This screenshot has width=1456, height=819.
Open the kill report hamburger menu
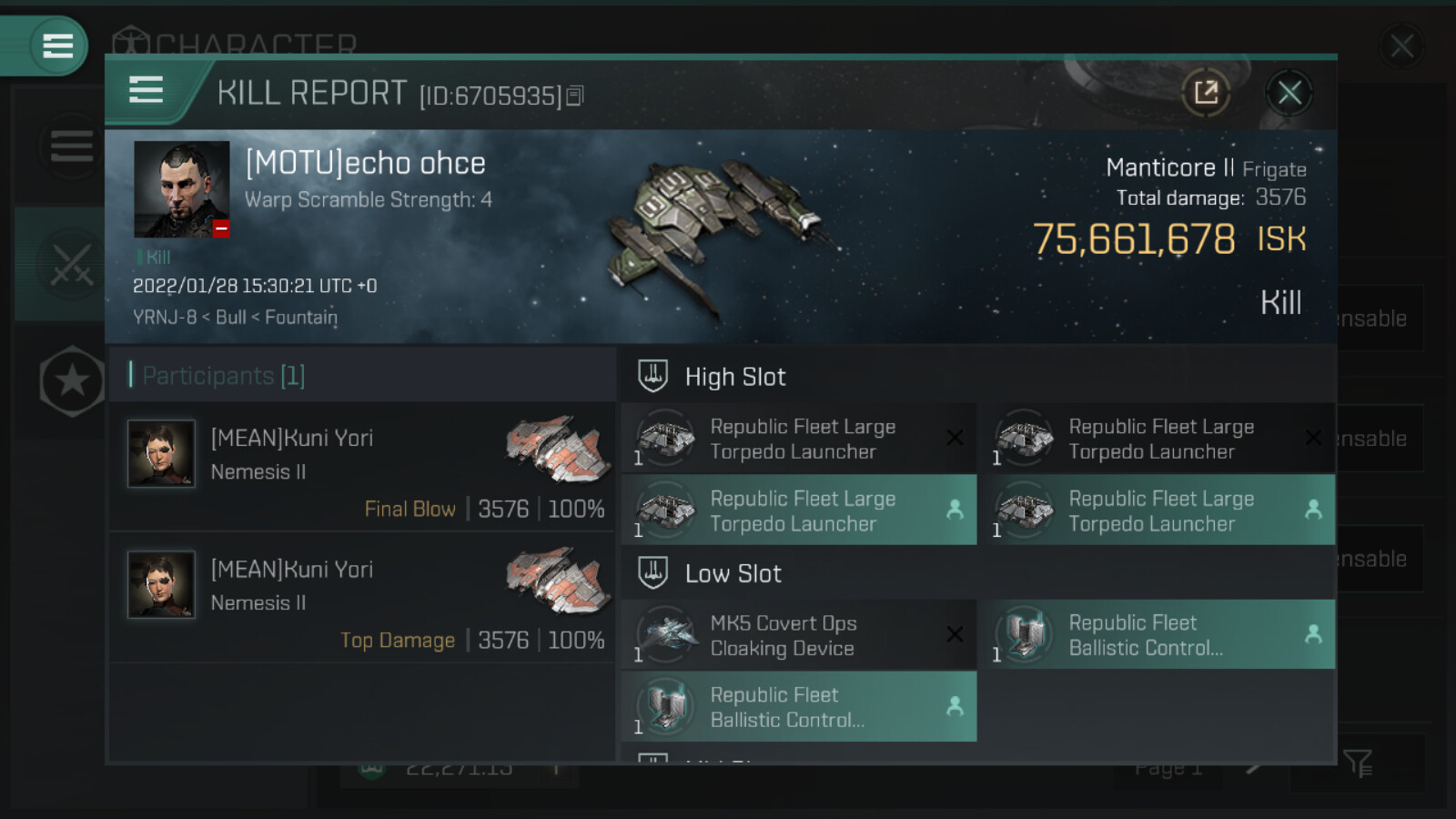(x=147, y=91)
